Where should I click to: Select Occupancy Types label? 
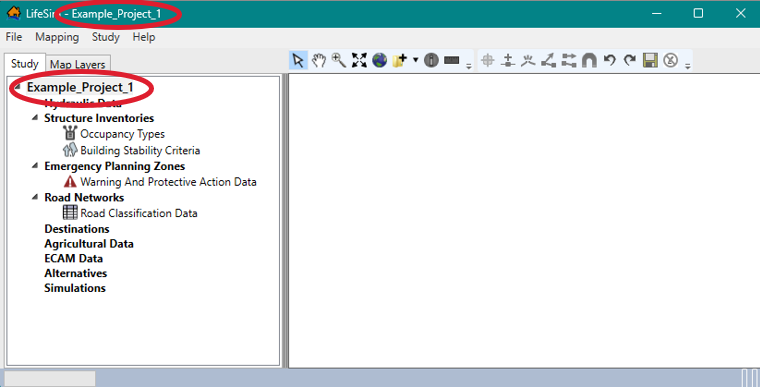pos(123,134)
